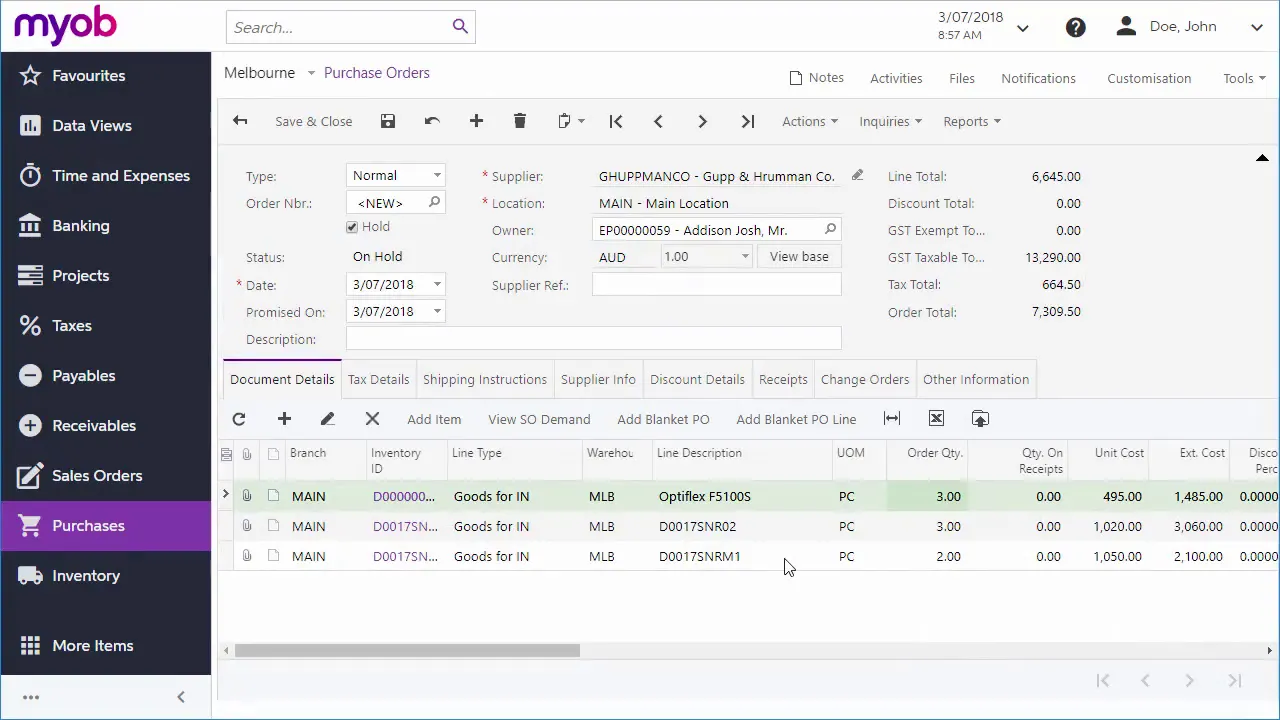Screen dimensions: 1280x720
Task: Click the View SO Demand button
Action: tap(539, 419)
